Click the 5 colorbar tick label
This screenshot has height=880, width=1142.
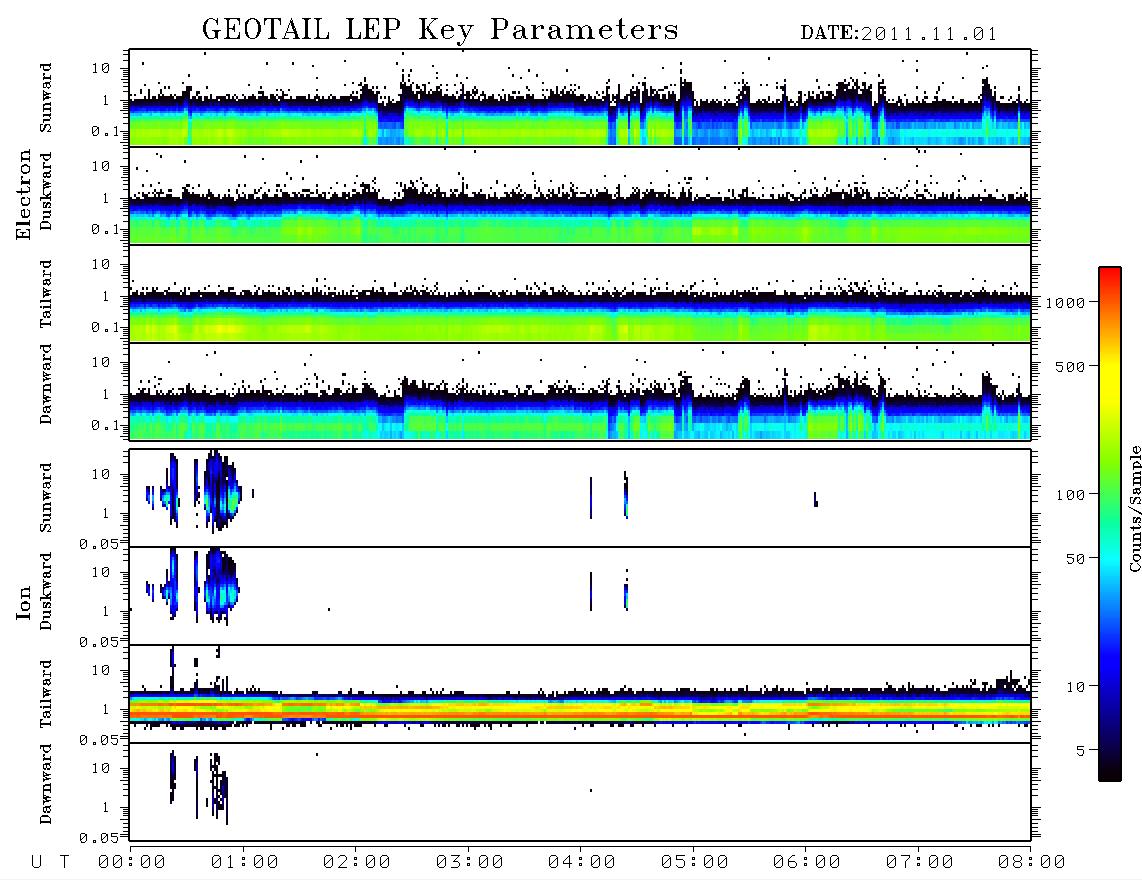click(x=1082, y=750)
